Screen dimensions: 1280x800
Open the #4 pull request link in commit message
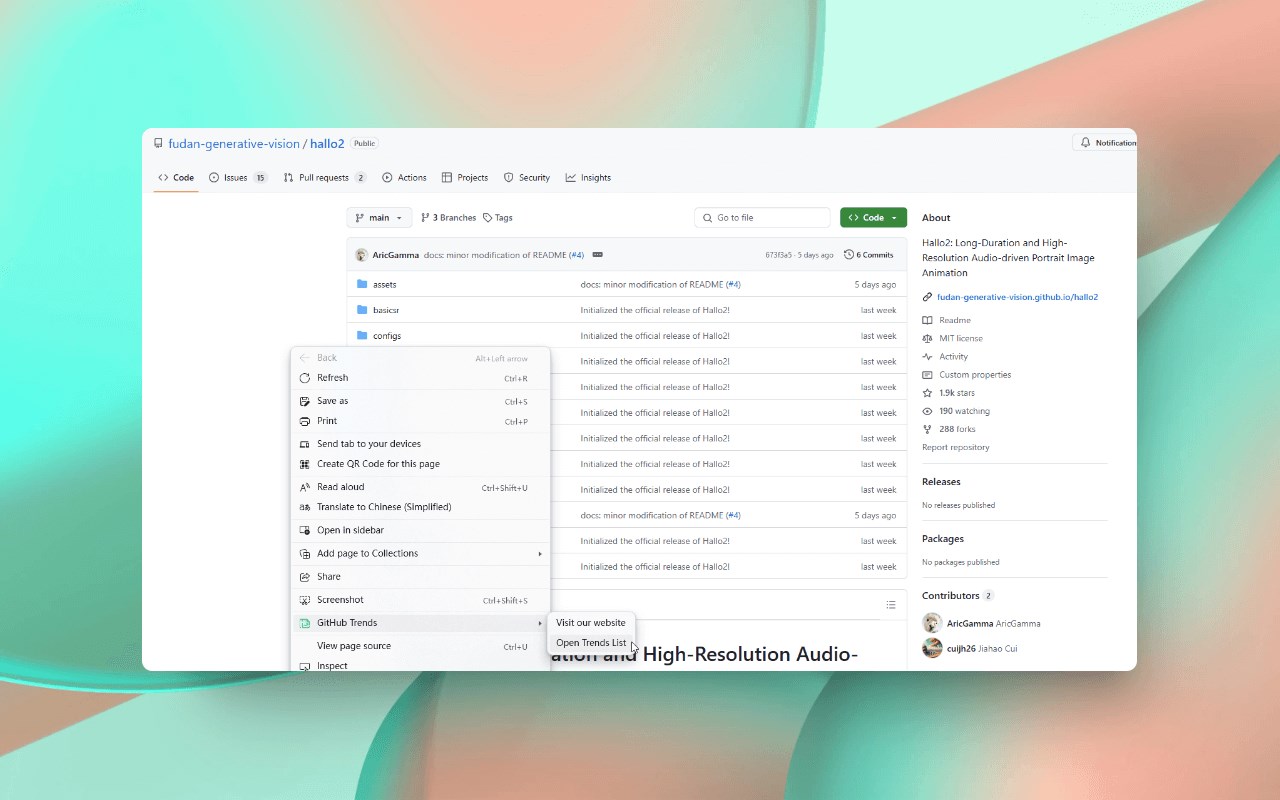coord(576,255)
